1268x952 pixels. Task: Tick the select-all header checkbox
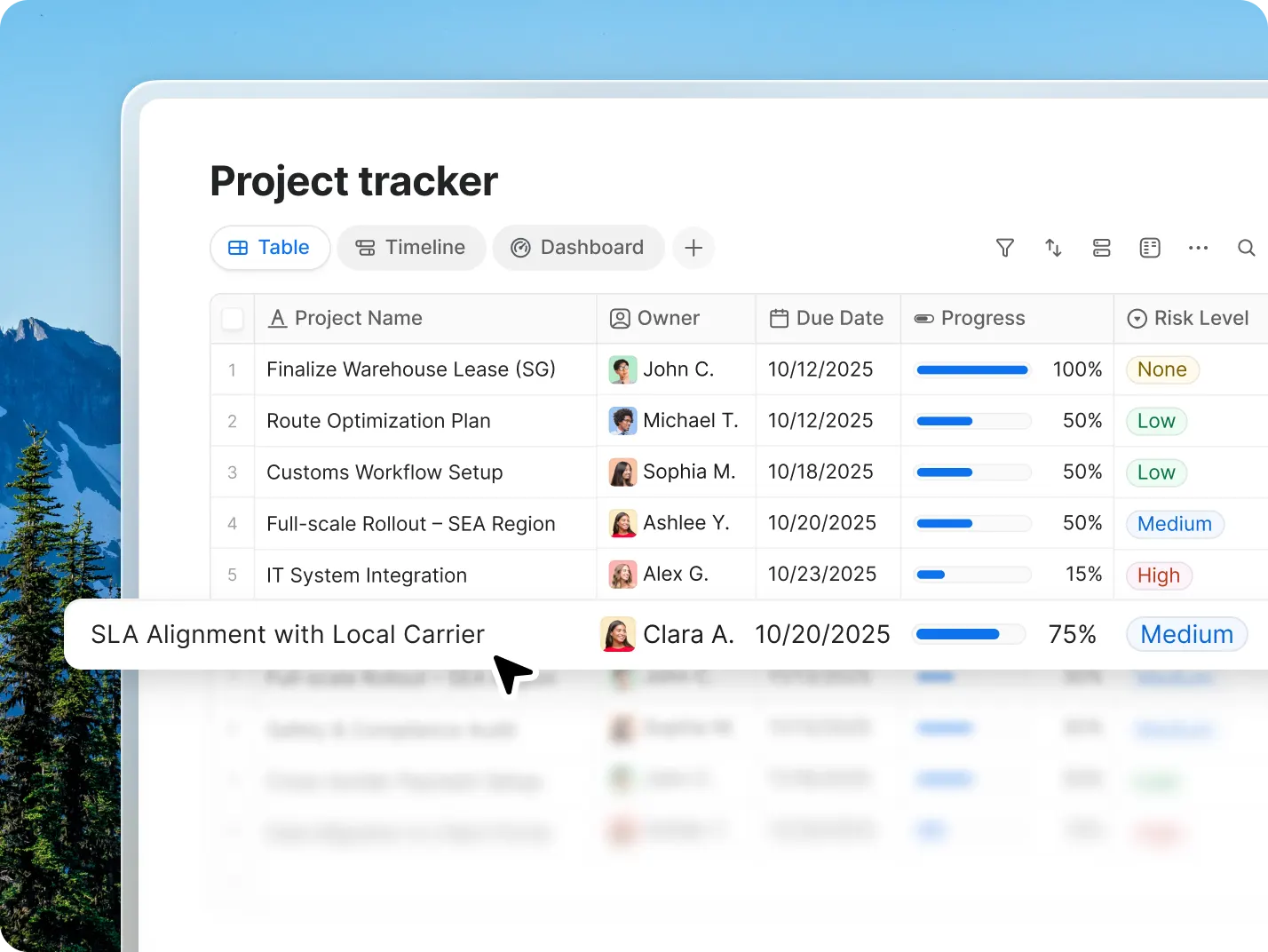tap(233, 319)
